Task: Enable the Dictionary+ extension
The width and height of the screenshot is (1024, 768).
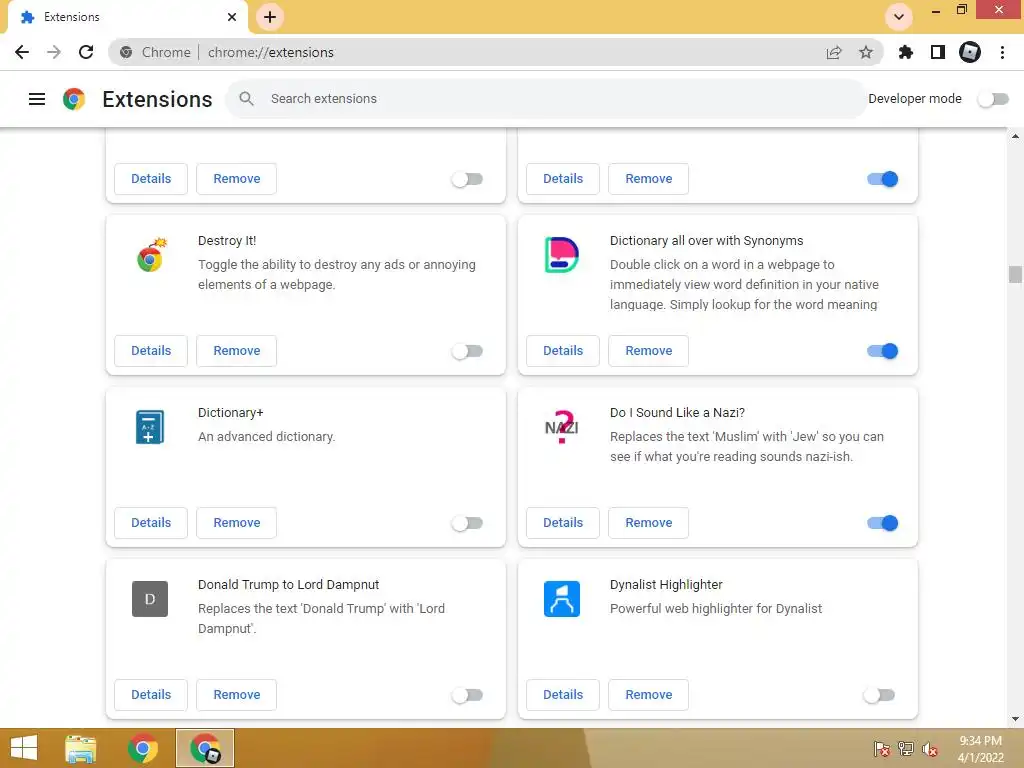Action: coord(468,523)
